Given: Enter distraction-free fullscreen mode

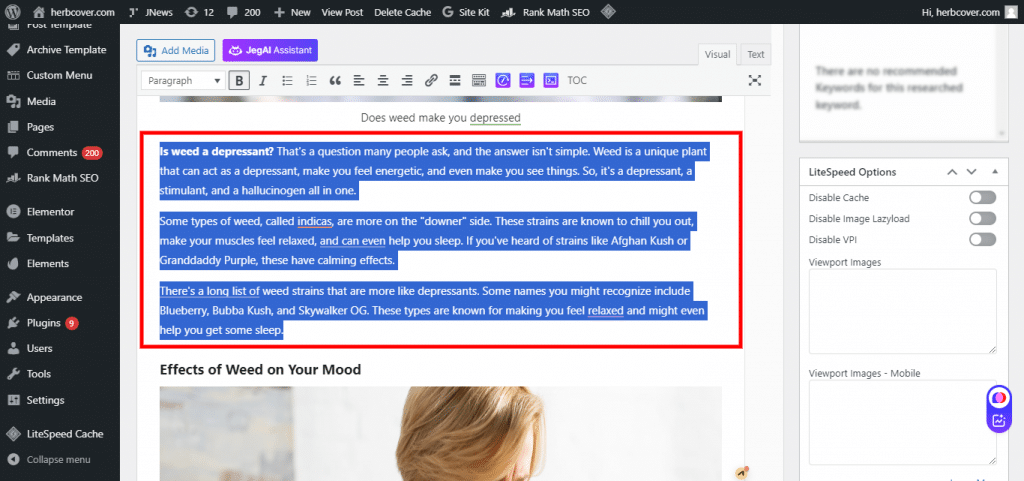Looking at the screenshot, I should [x=755, y=80].
